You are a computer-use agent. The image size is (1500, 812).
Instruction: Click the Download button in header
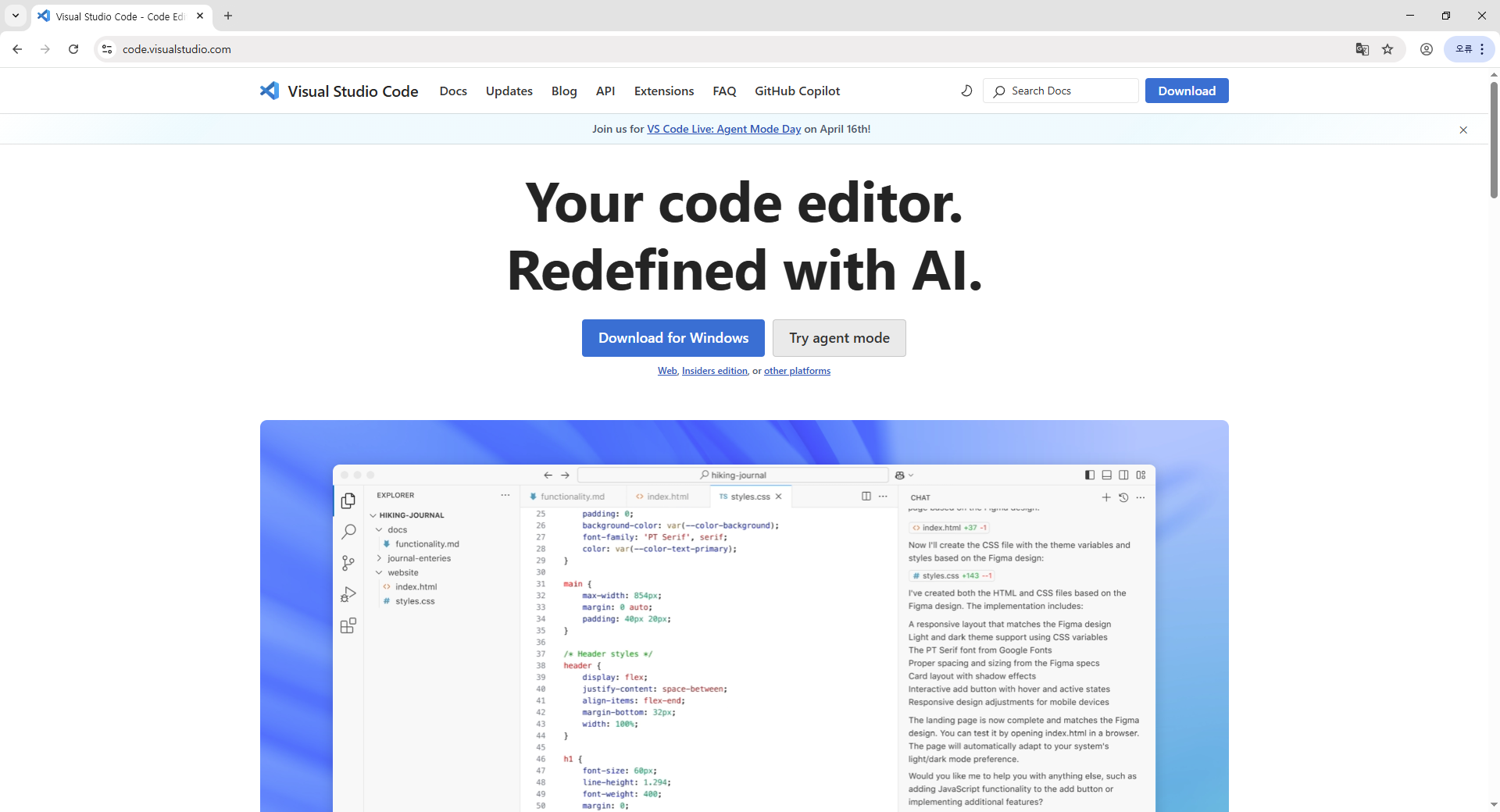pyautogui.click(x=1187, y=91)
